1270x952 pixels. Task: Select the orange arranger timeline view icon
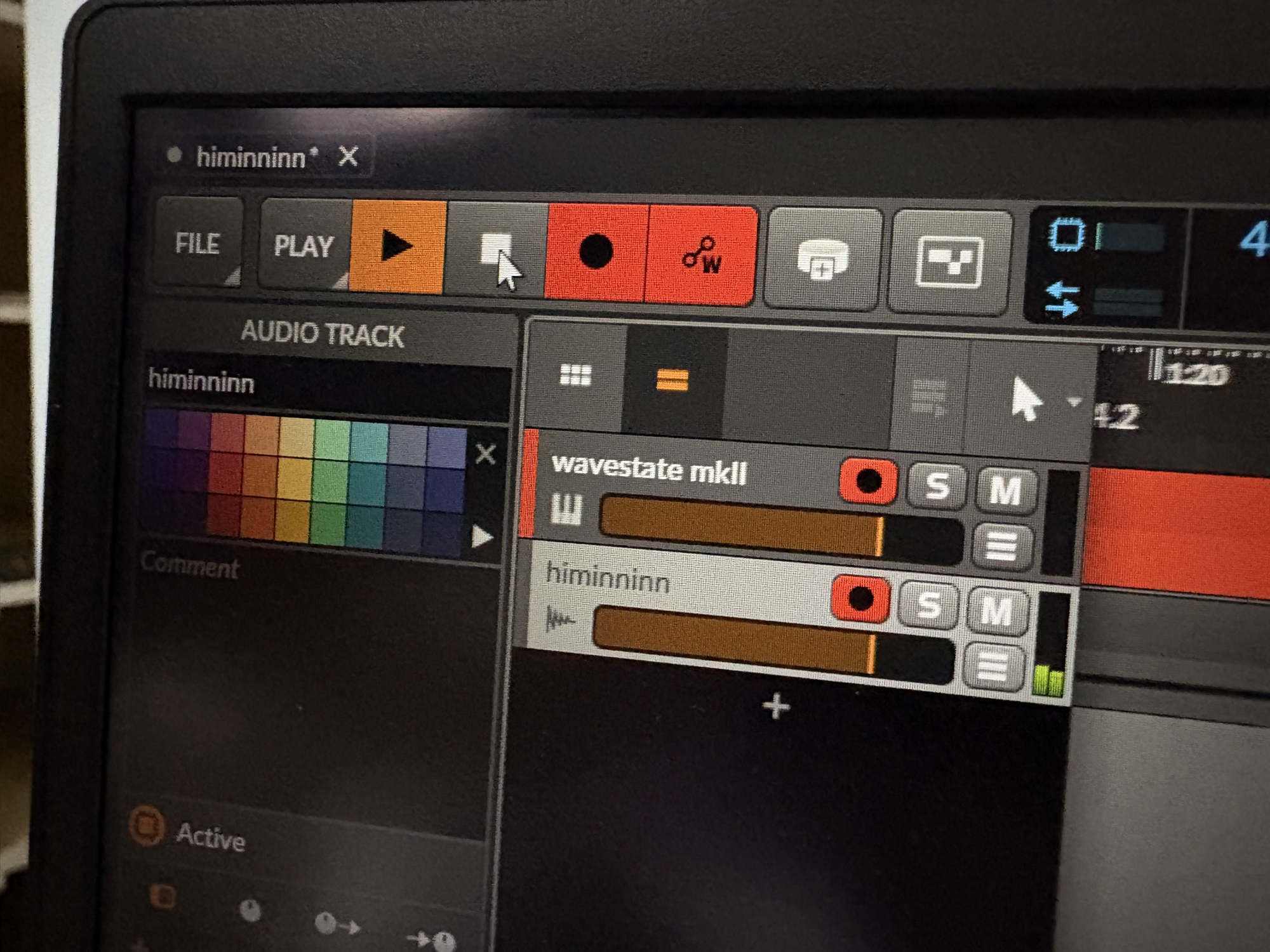coord(672,380)
